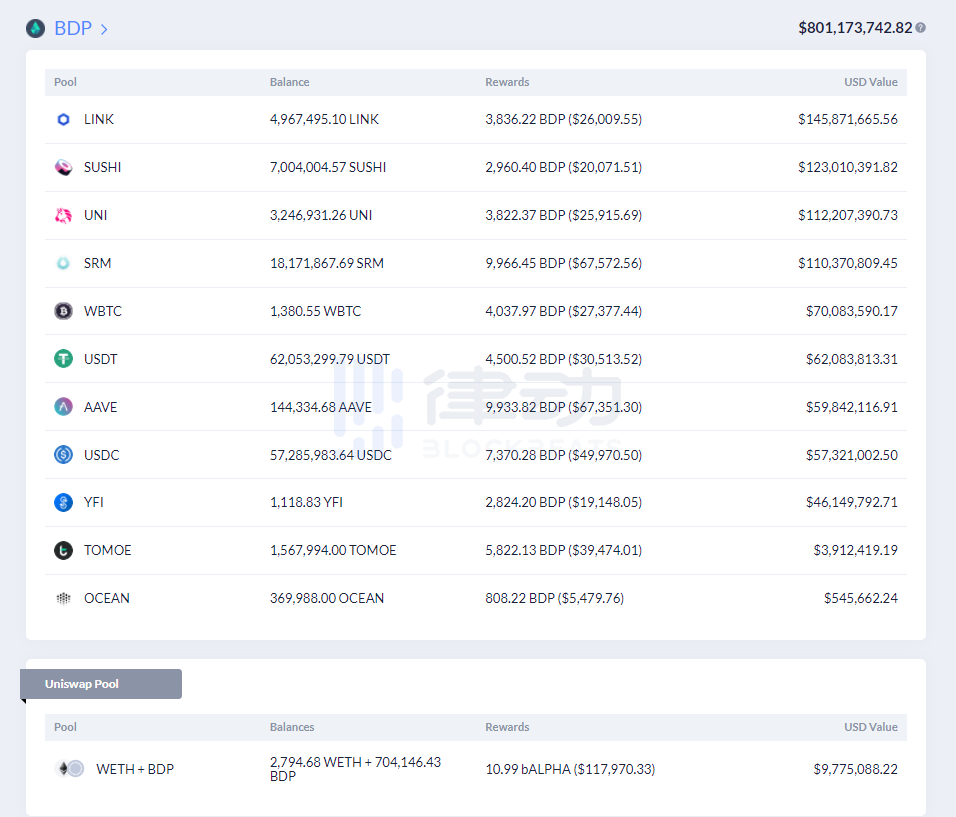
Task: Click the YFI token icon
Action: [63, 502]
